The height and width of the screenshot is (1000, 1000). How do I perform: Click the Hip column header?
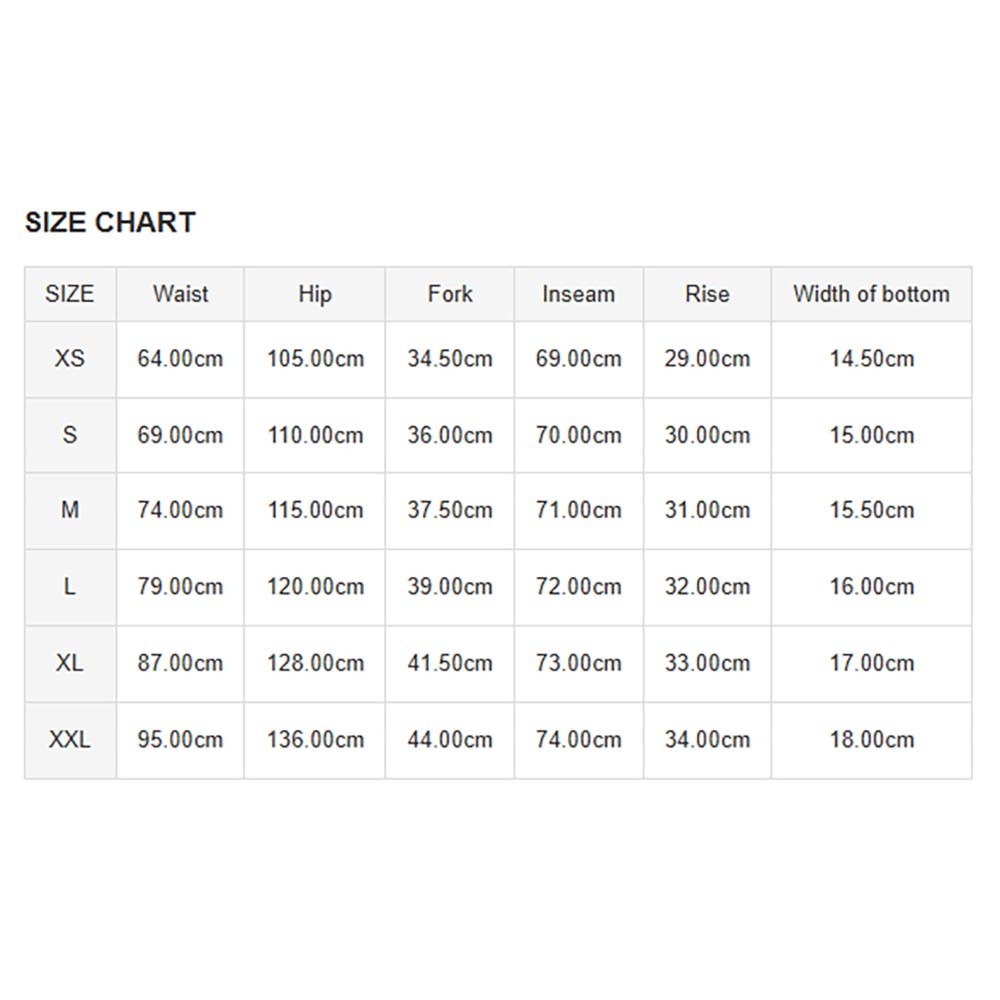[314, 294]
